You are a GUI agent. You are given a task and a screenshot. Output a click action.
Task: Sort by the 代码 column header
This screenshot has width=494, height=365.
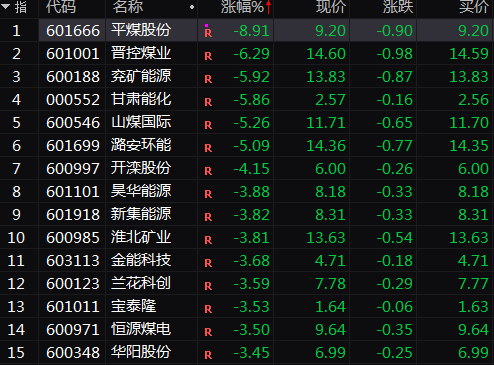pyautogui.click(x=61, y=7)
